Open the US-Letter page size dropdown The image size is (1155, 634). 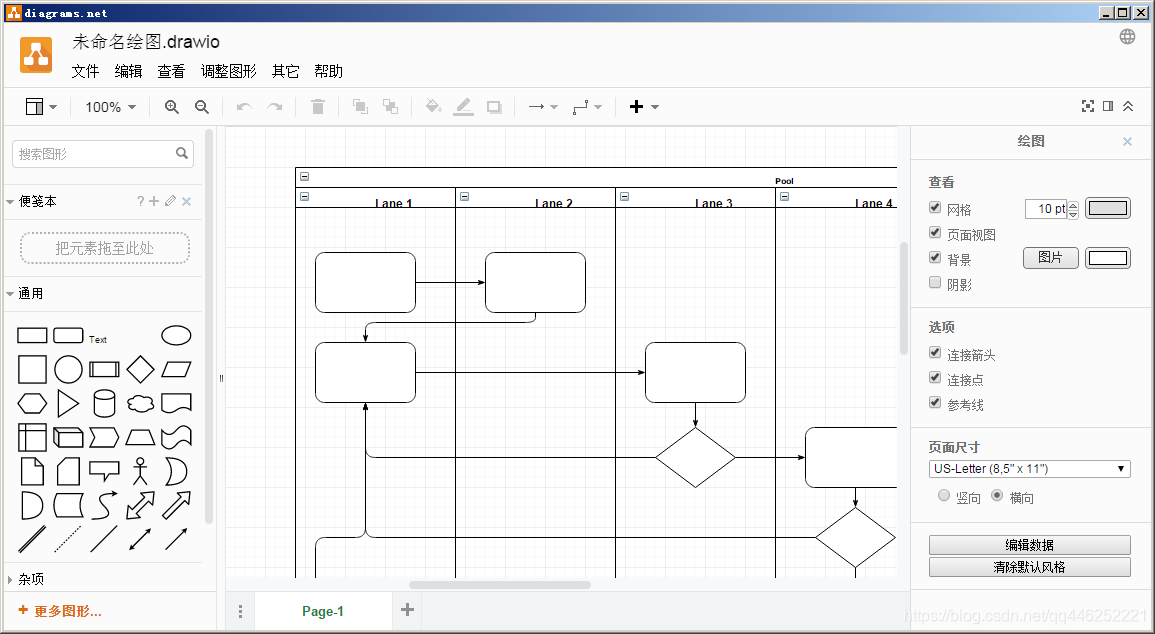point(1029,469)
